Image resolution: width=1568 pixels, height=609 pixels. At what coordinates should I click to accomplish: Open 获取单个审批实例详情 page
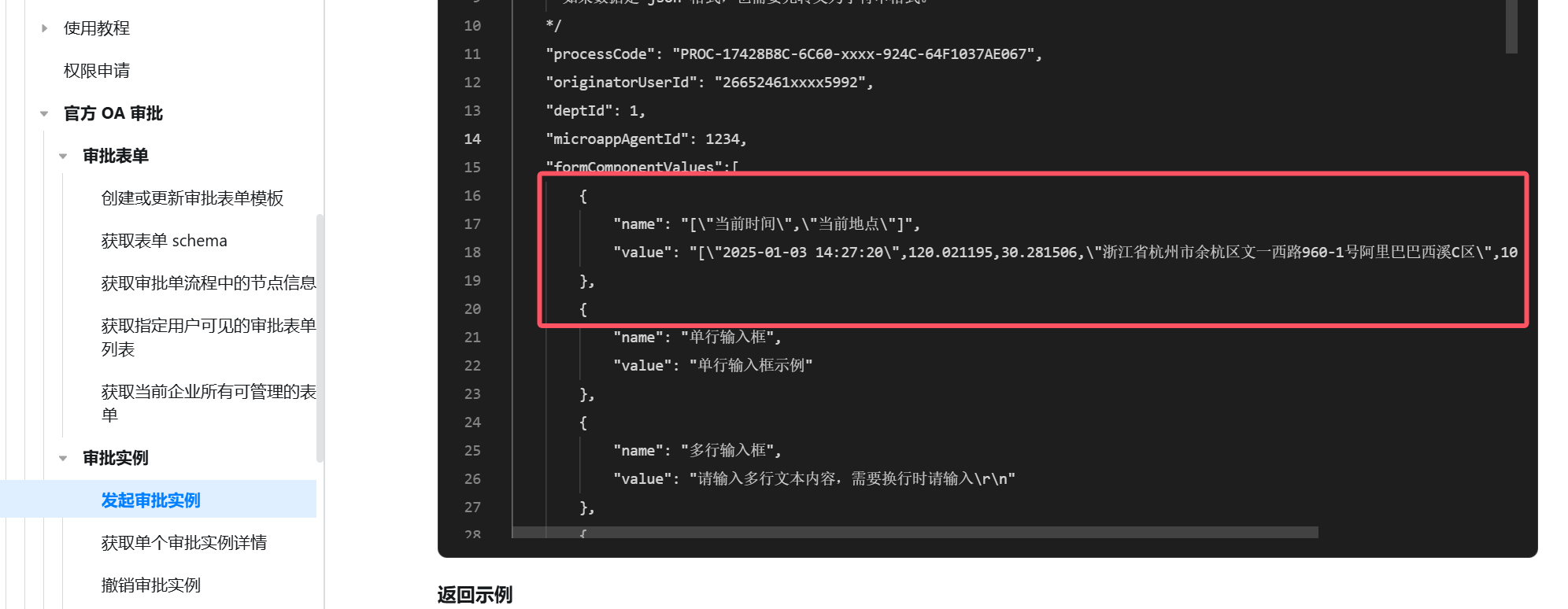click(x=184, y=543)
